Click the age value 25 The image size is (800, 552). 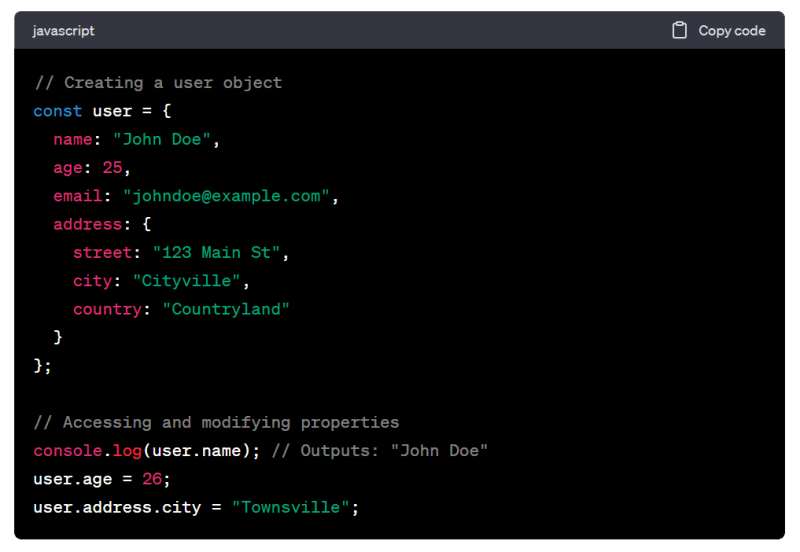coord(112,167)
